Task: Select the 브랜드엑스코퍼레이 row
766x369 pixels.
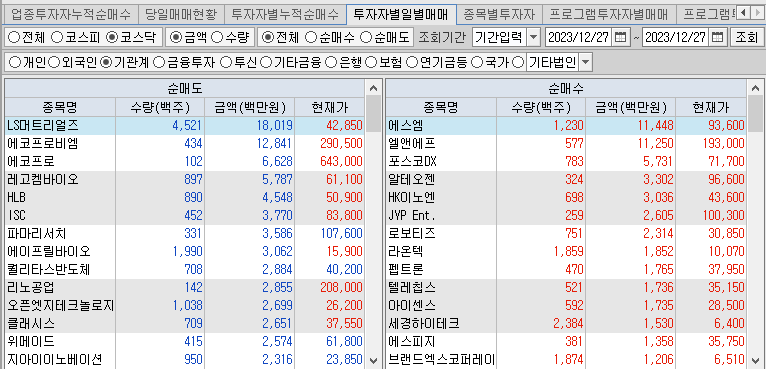Action: point(566,360)
